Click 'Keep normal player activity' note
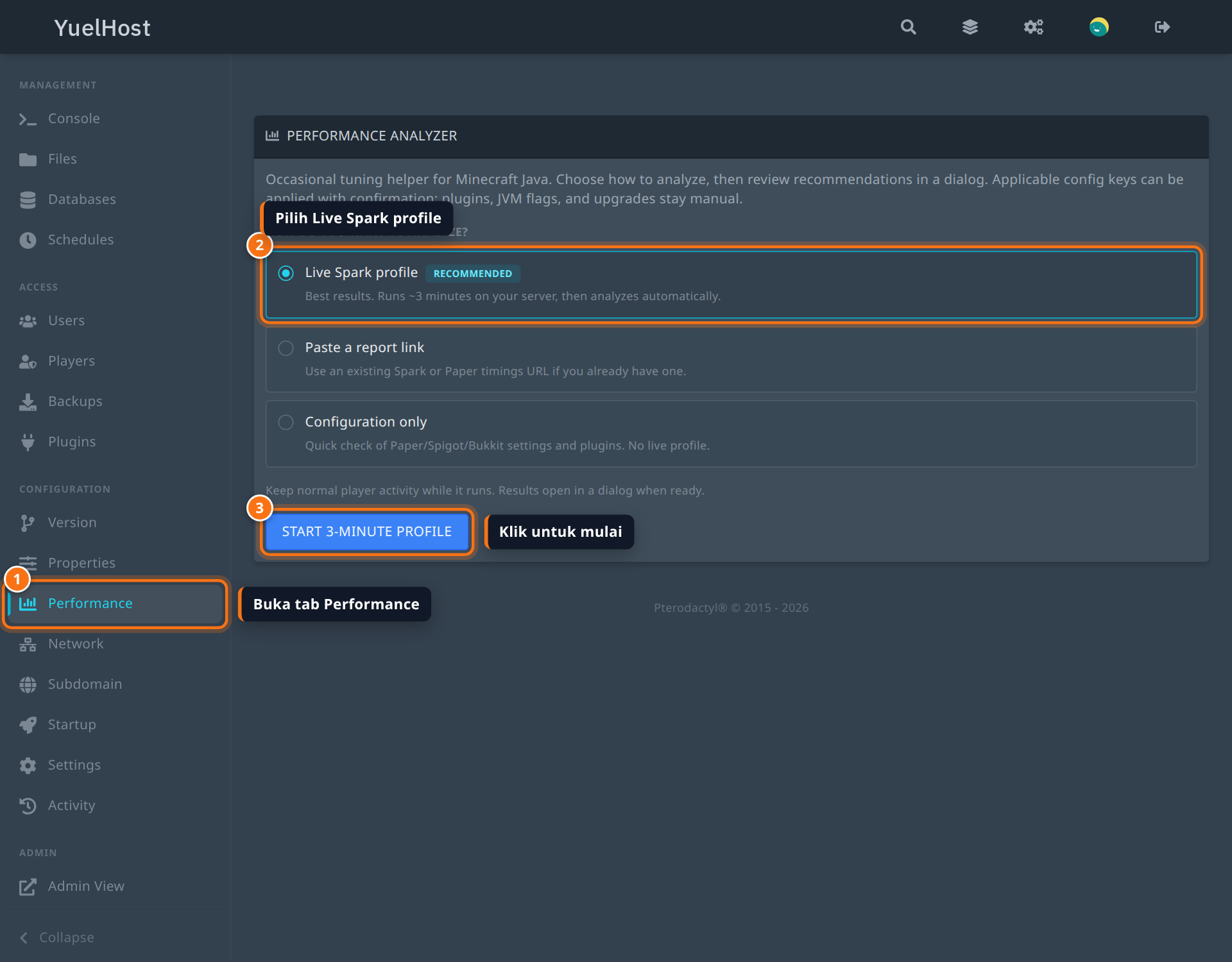The height and width of the screenshot is (962, 1232). click(x=484, y=491)
